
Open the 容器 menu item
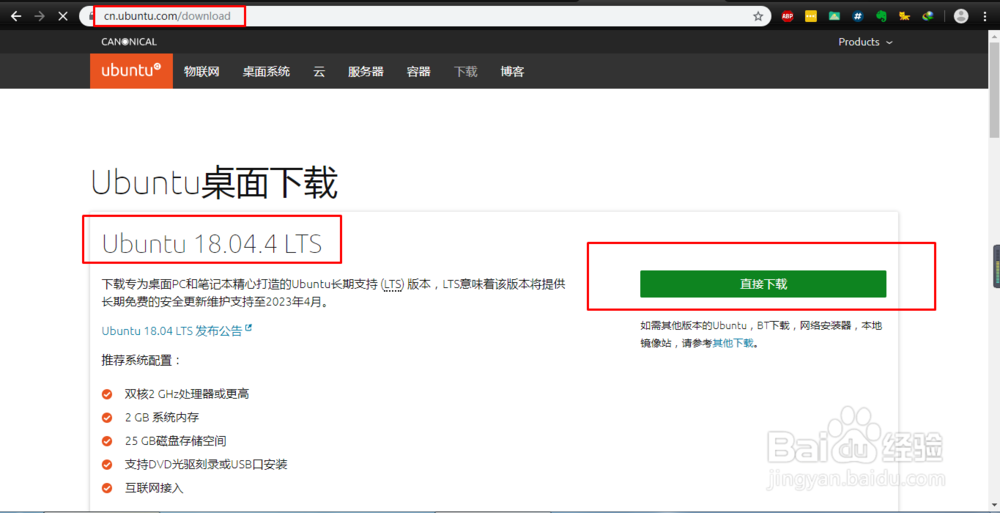click(418, 71)
